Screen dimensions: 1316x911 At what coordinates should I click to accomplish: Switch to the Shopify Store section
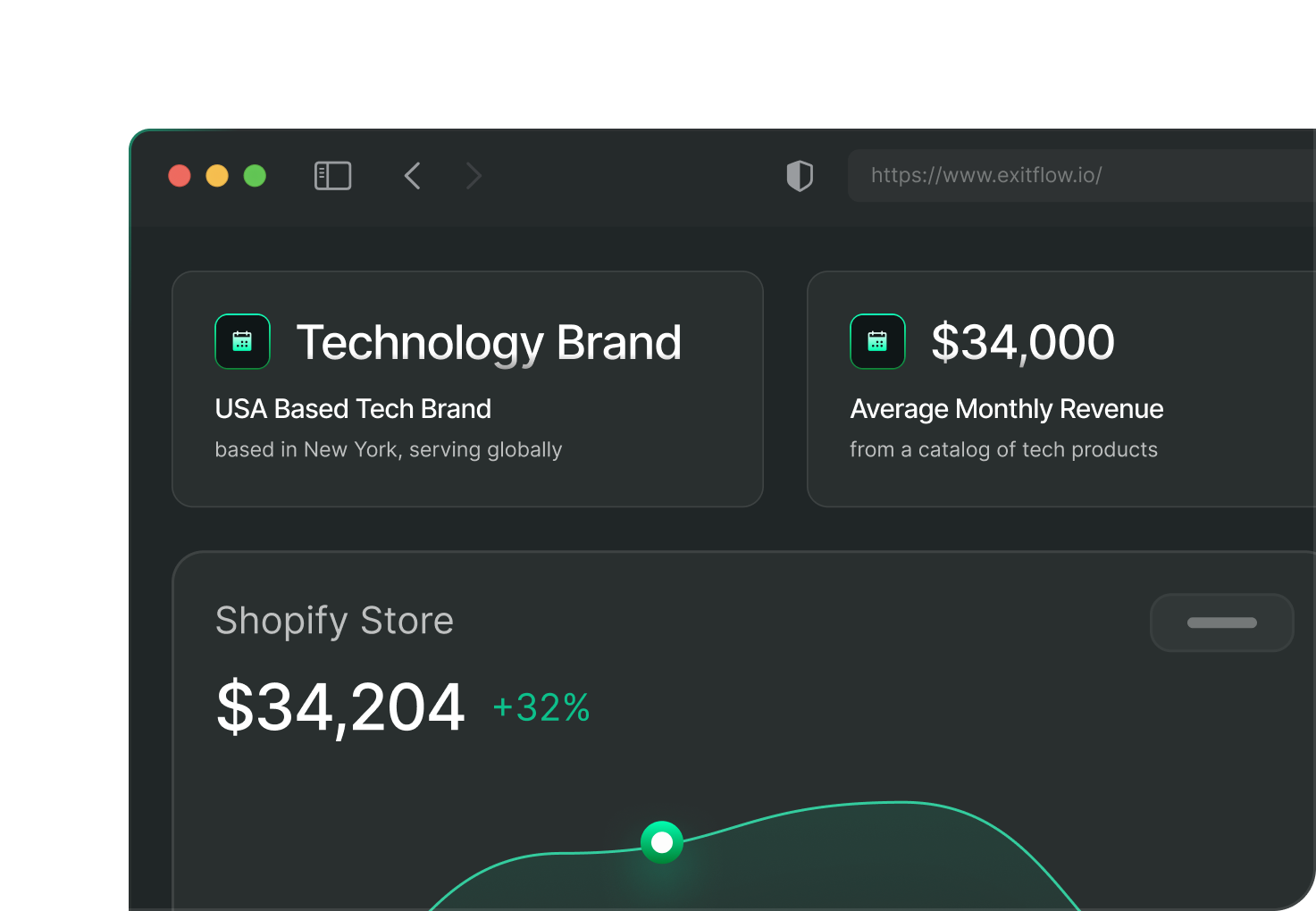tap(333, 620)
